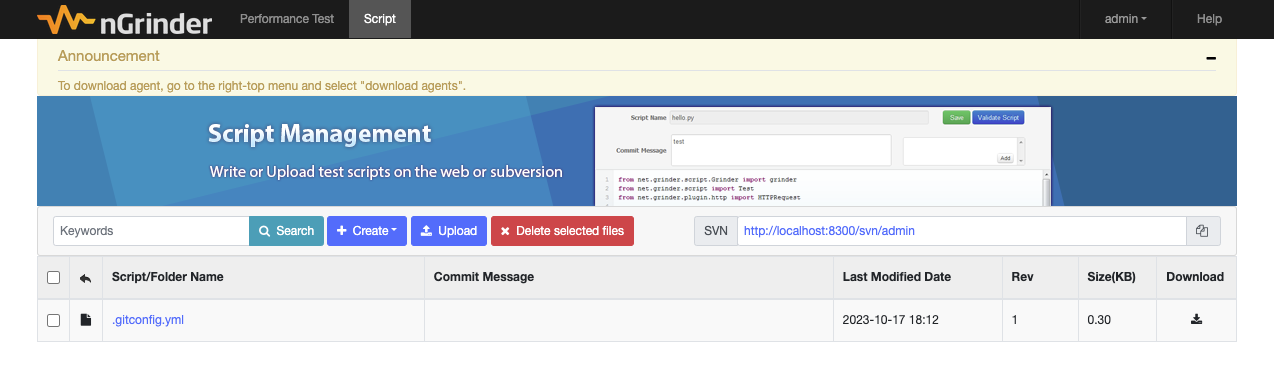Click the size value 0.30
The height and width of the screenshot is (377, 1274).
[x=1099, y=320]
